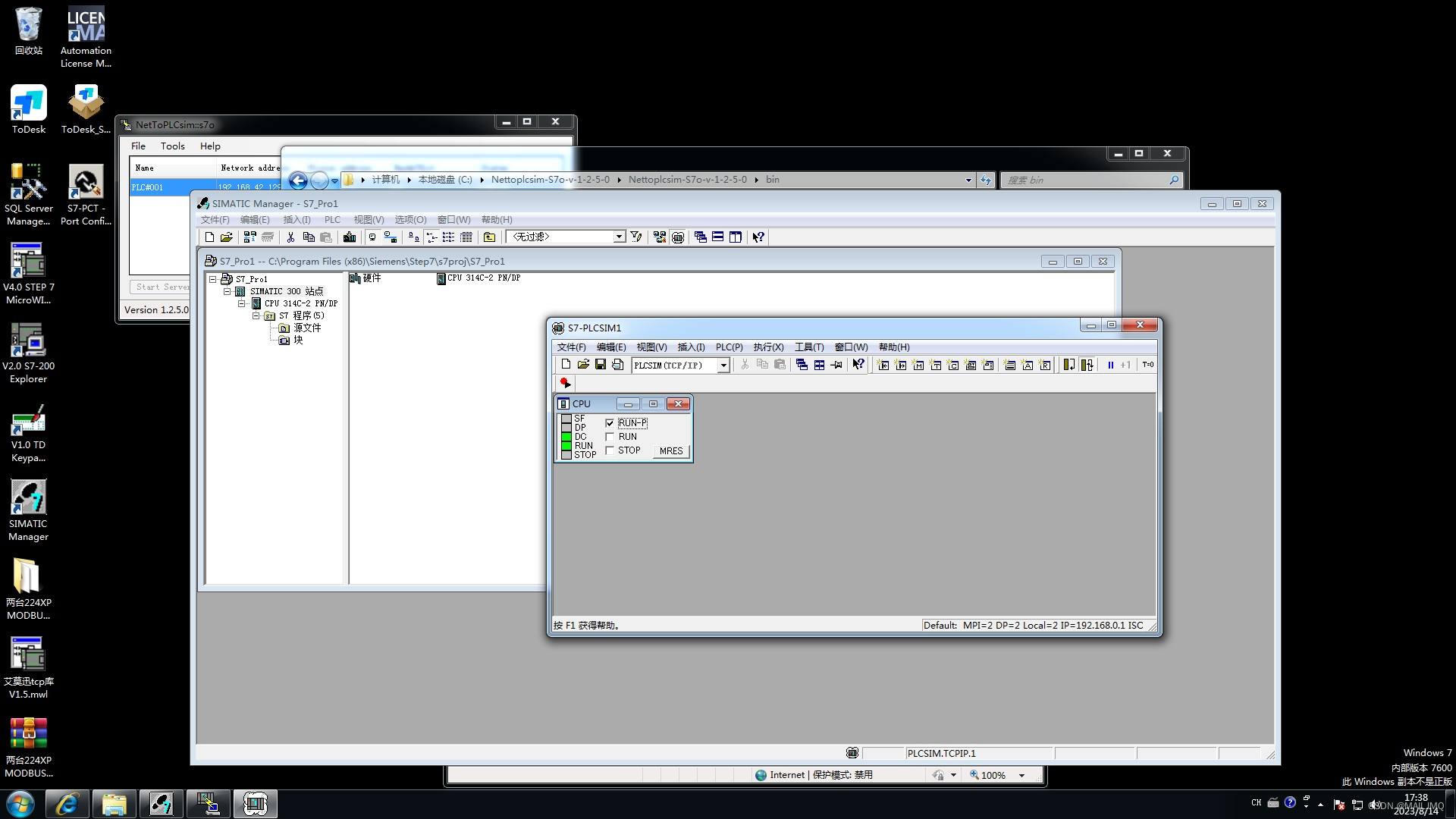Open the PLCSIM(TCP/IP) interface dropdown
The height and width of the screenshot is (819, 1456).
point(723,366)
